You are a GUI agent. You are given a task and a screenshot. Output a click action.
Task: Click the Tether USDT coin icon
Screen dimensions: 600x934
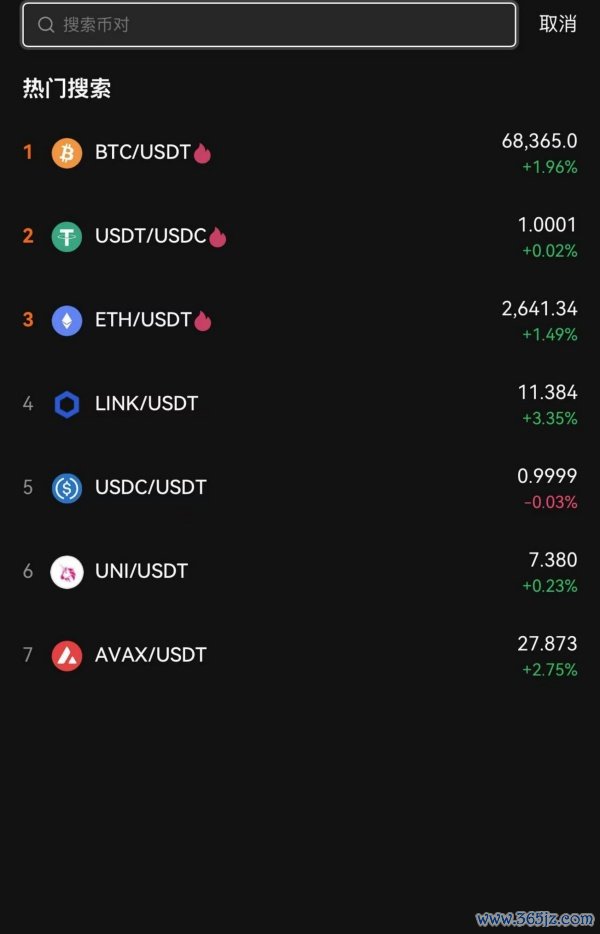coord(67,237)
